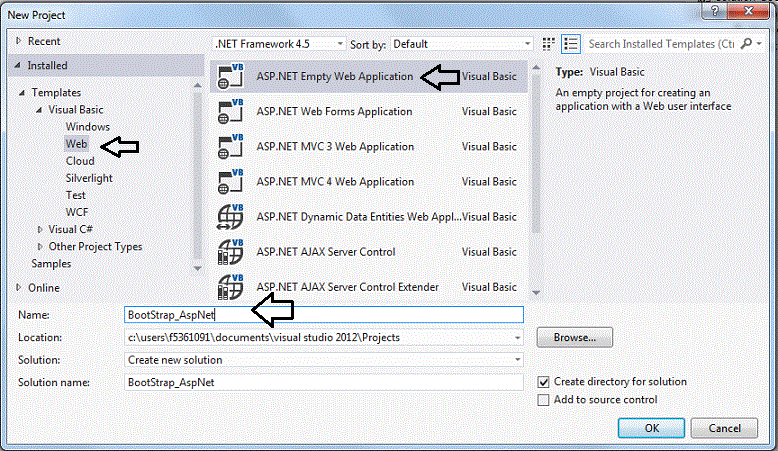The height and width of the screenshot is (451, 778).
Task: Select ASP.NET AJAX Server Control template
Action: tap(369, 252)
